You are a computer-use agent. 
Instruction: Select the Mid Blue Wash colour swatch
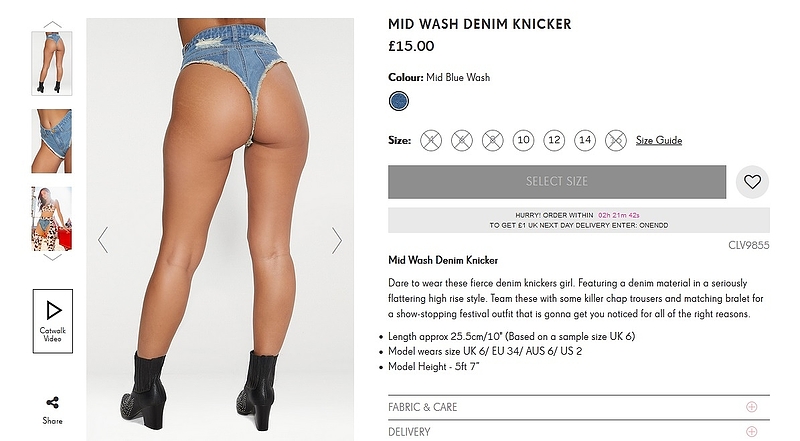(x=398, y=101)
